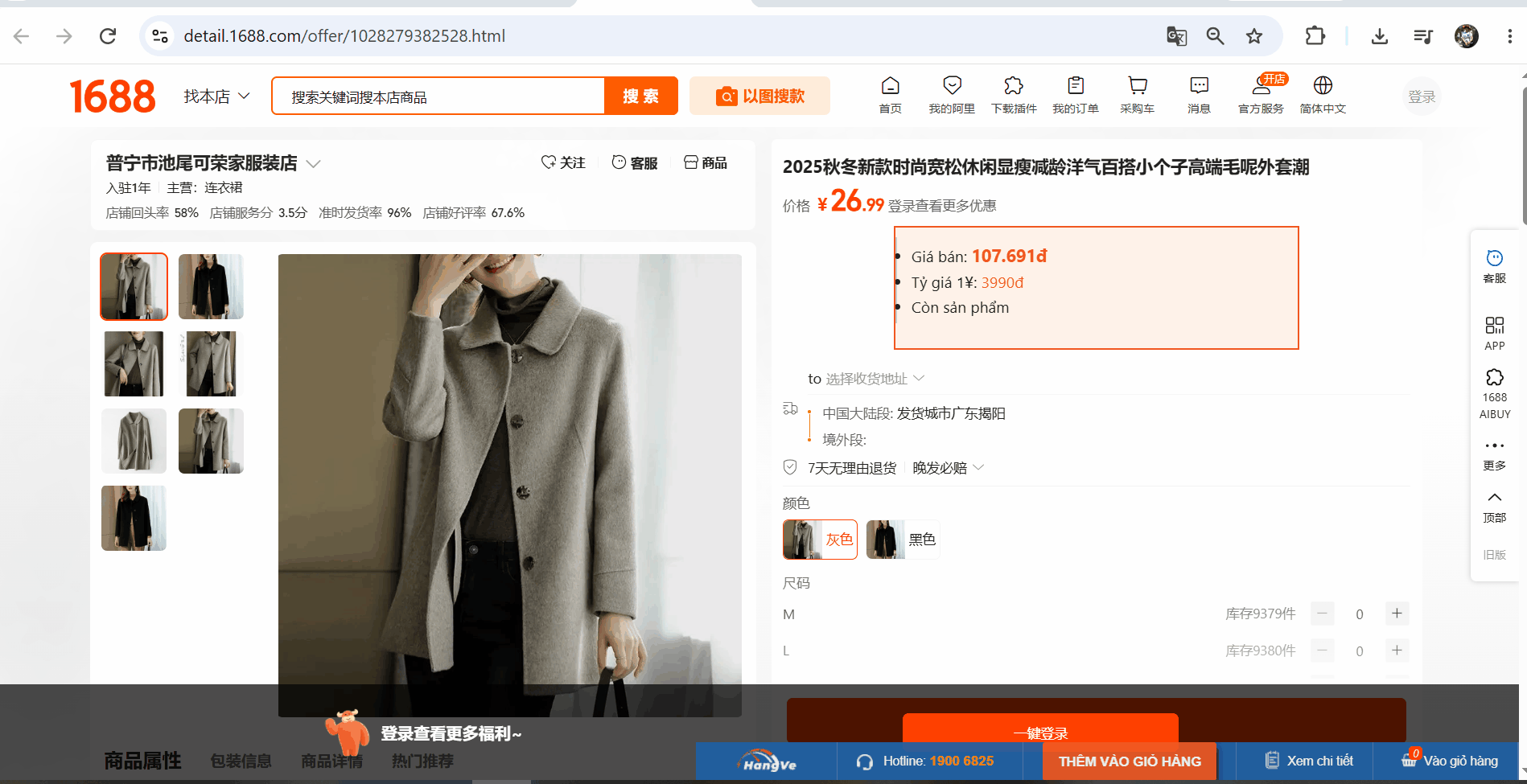Open Vào giỏ hàng cart
Screen dimensions: 1527x784
coord(1450,761)
